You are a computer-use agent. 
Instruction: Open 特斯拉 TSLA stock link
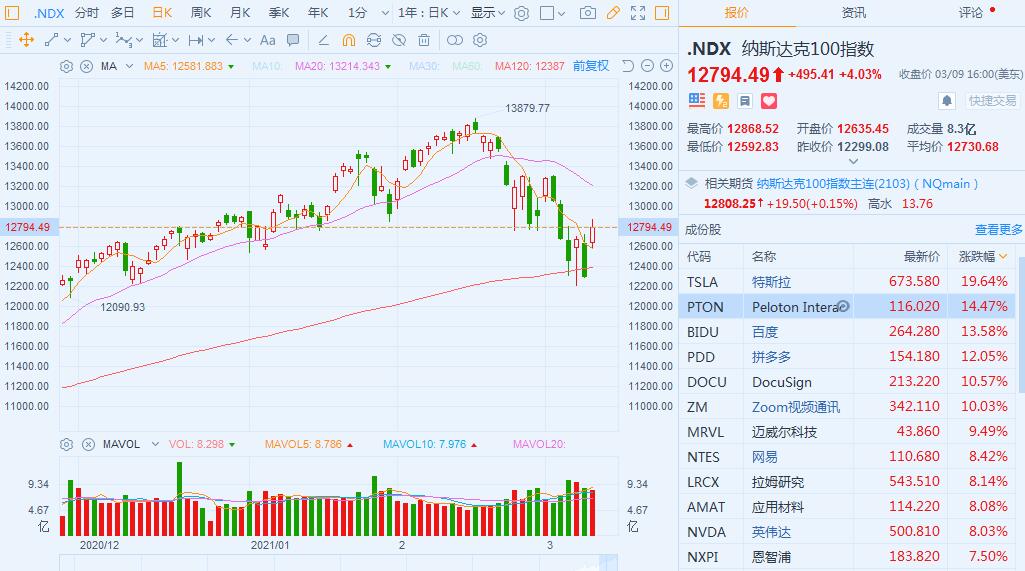pos(771,282)
